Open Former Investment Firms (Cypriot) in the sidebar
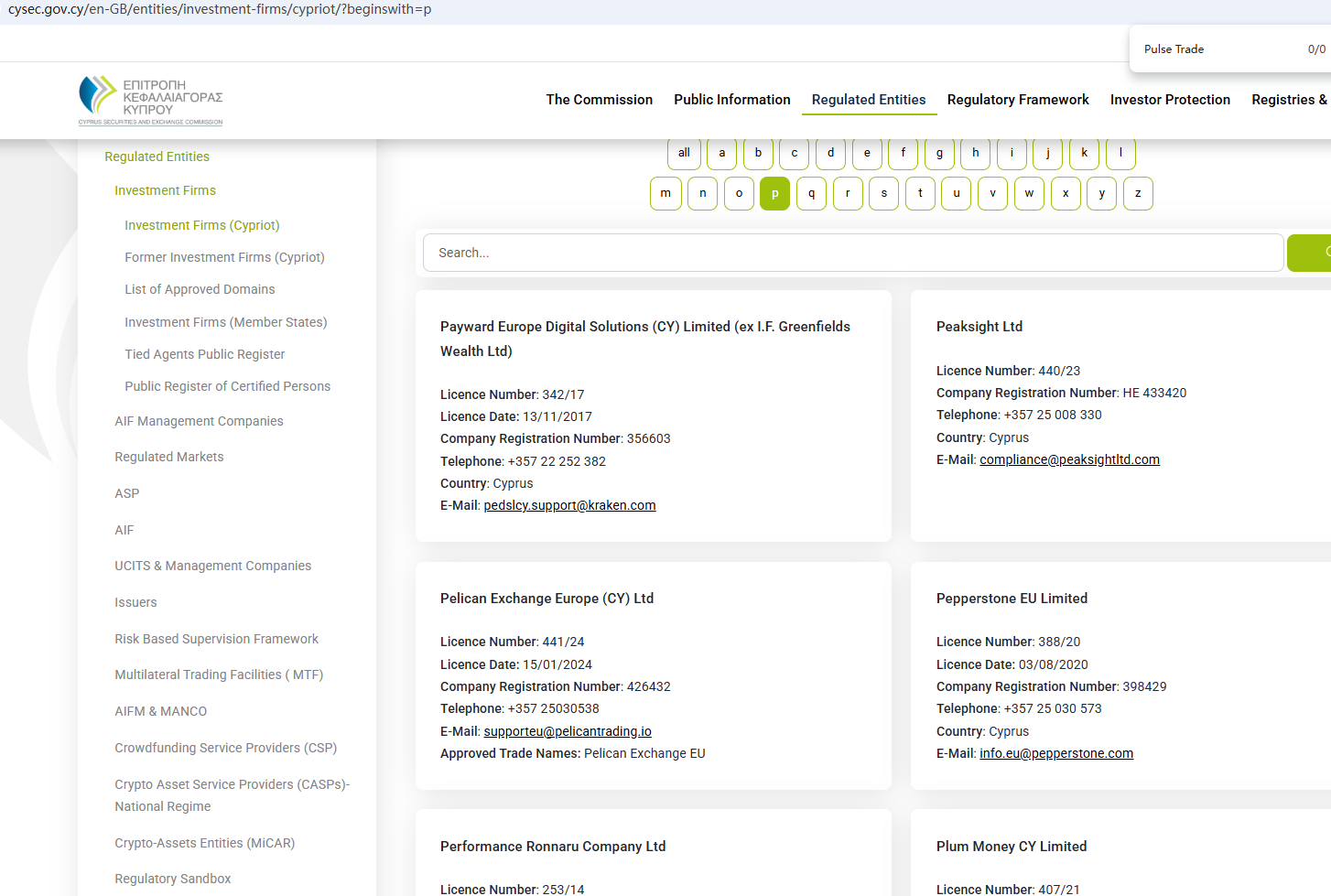The width and height of the screenshot is (1331, 896). pyautogui.click(x=224, y=257)
